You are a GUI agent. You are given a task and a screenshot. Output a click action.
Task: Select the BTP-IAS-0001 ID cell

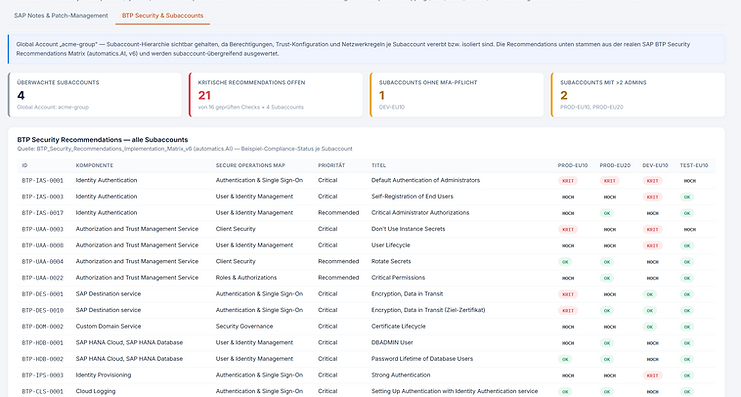pyautogui.click(x=43, y=181)
